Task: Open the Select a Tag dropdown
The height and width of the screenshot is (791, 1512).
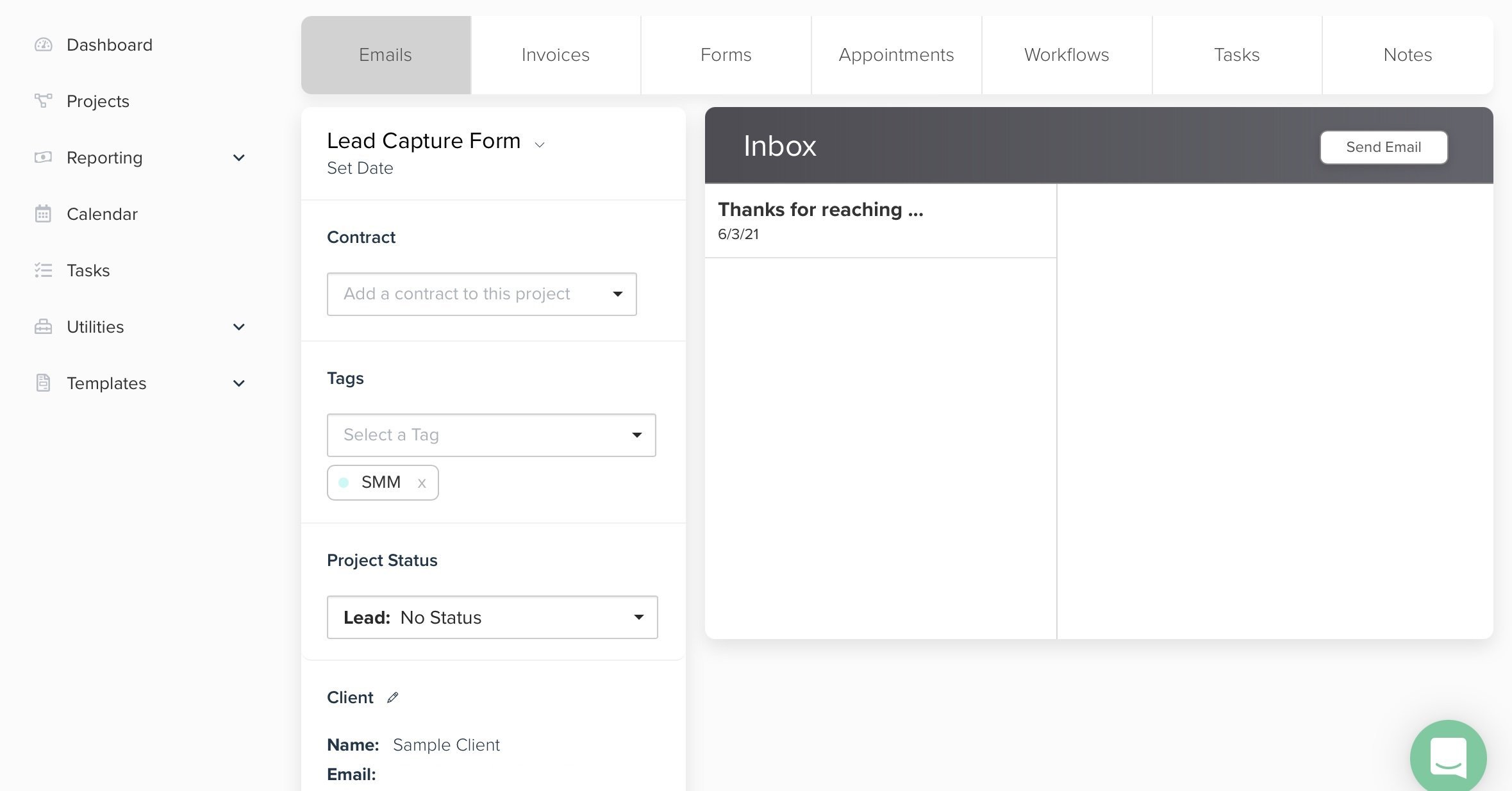Action: (x=492, y=435)
